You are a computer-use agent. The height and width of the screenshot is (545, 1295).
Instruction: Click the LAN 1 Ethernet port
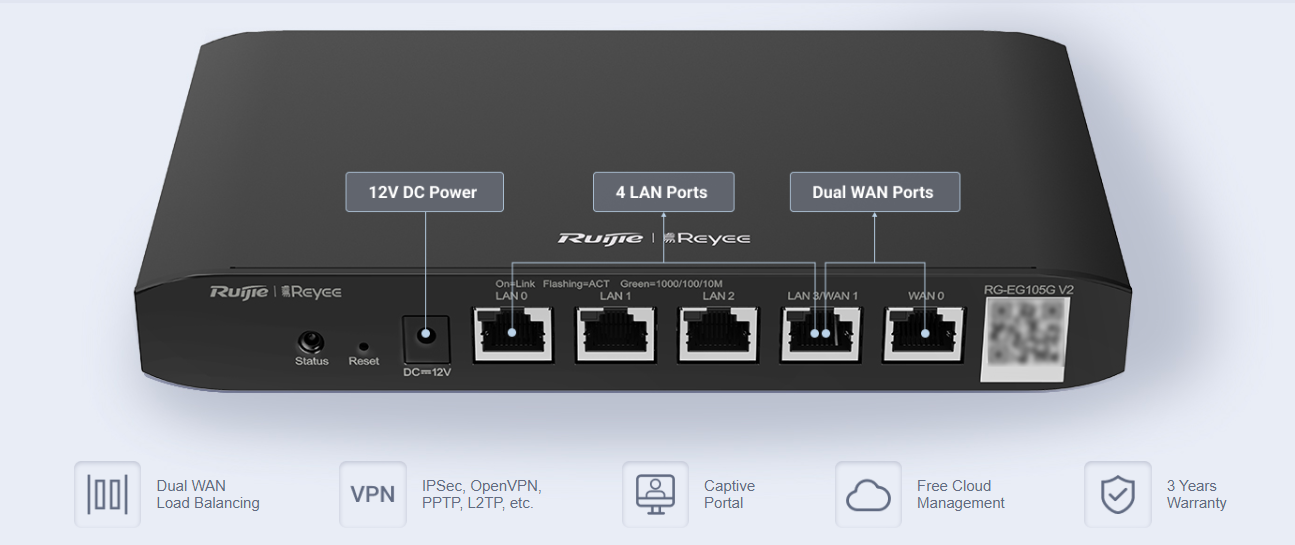(615, 333)
